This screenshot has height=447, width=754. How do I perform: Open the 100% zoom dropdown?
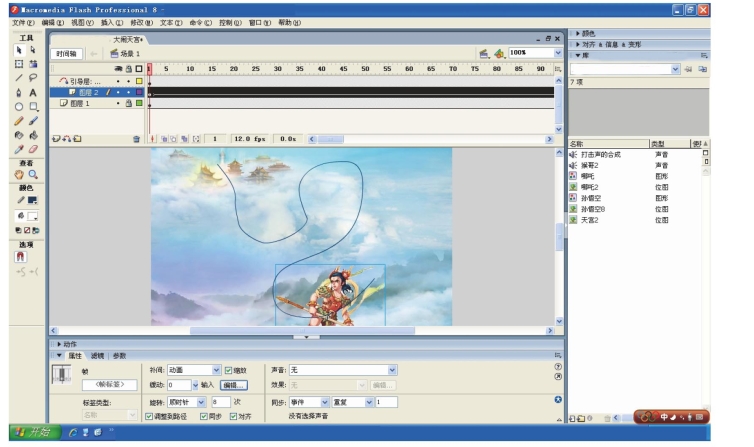(558, 53)
